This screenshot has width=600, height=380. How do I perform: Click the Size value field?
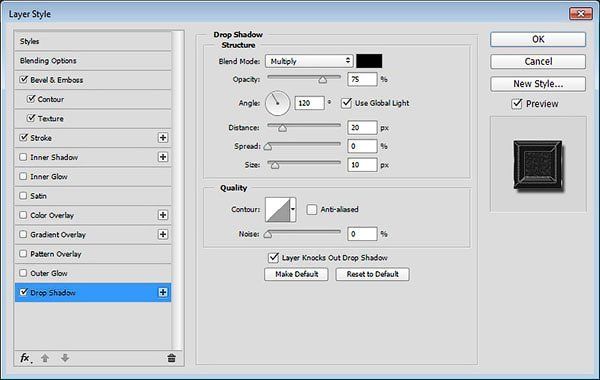[x=362, y=165]
